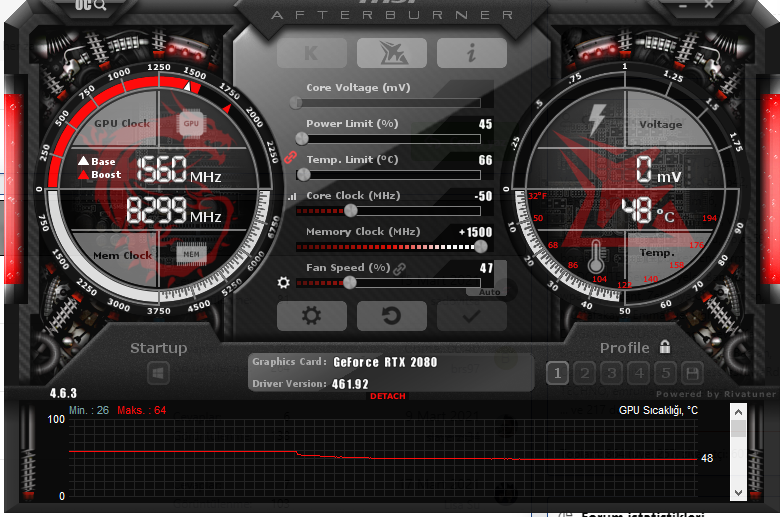Click the Memory Clock slider handle

tap(481, 246)
